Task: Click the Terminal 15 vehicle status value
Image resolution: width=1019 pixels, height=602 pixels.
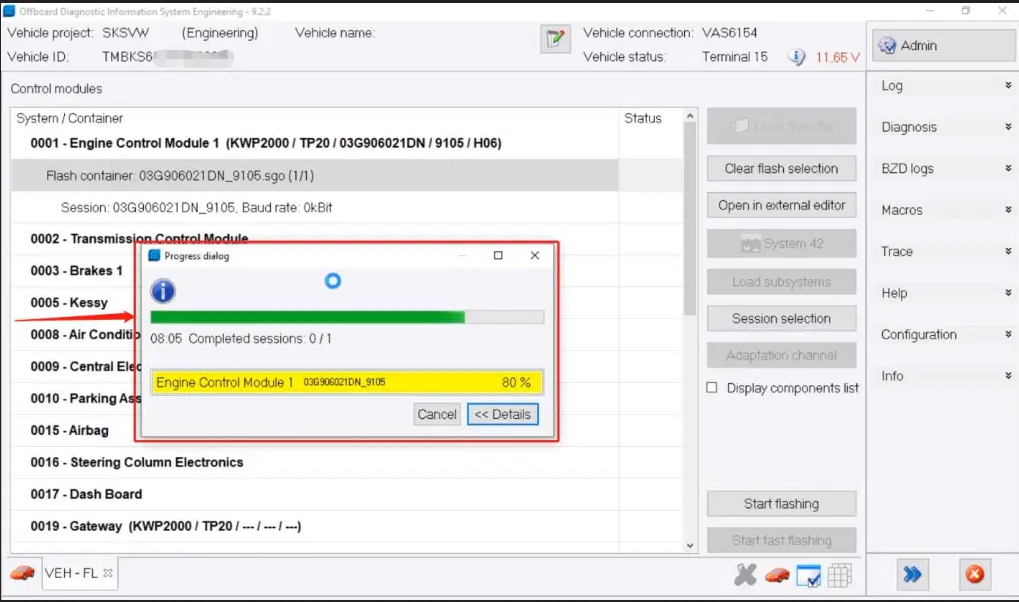Action: tap(734, 57)
